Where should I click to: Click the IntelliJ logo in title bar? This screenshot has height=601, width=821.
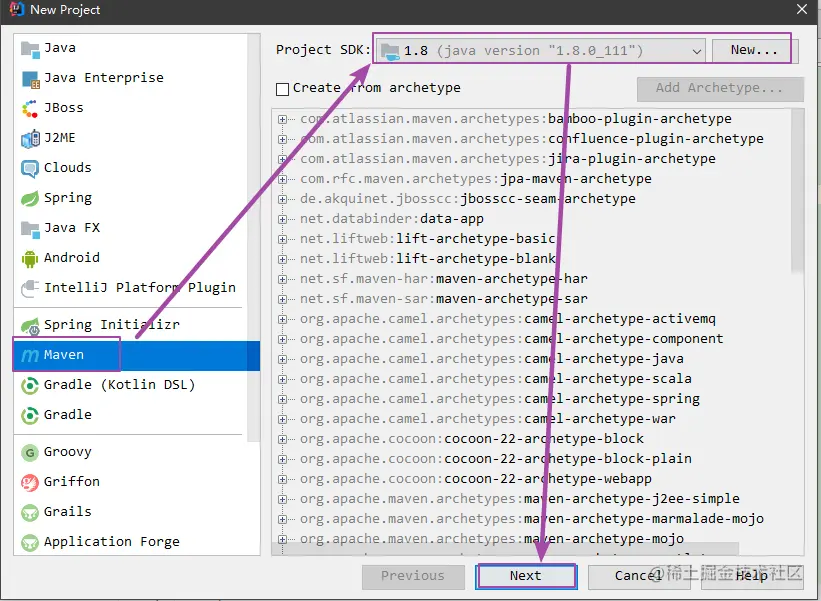pos(17,9)
